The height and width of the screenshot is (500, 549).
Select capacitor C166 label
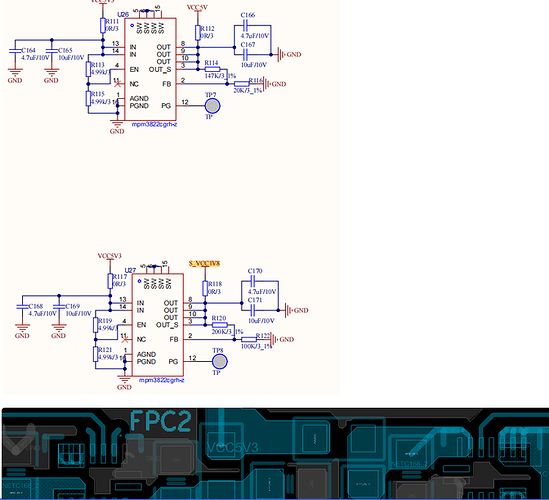(248, 15)
